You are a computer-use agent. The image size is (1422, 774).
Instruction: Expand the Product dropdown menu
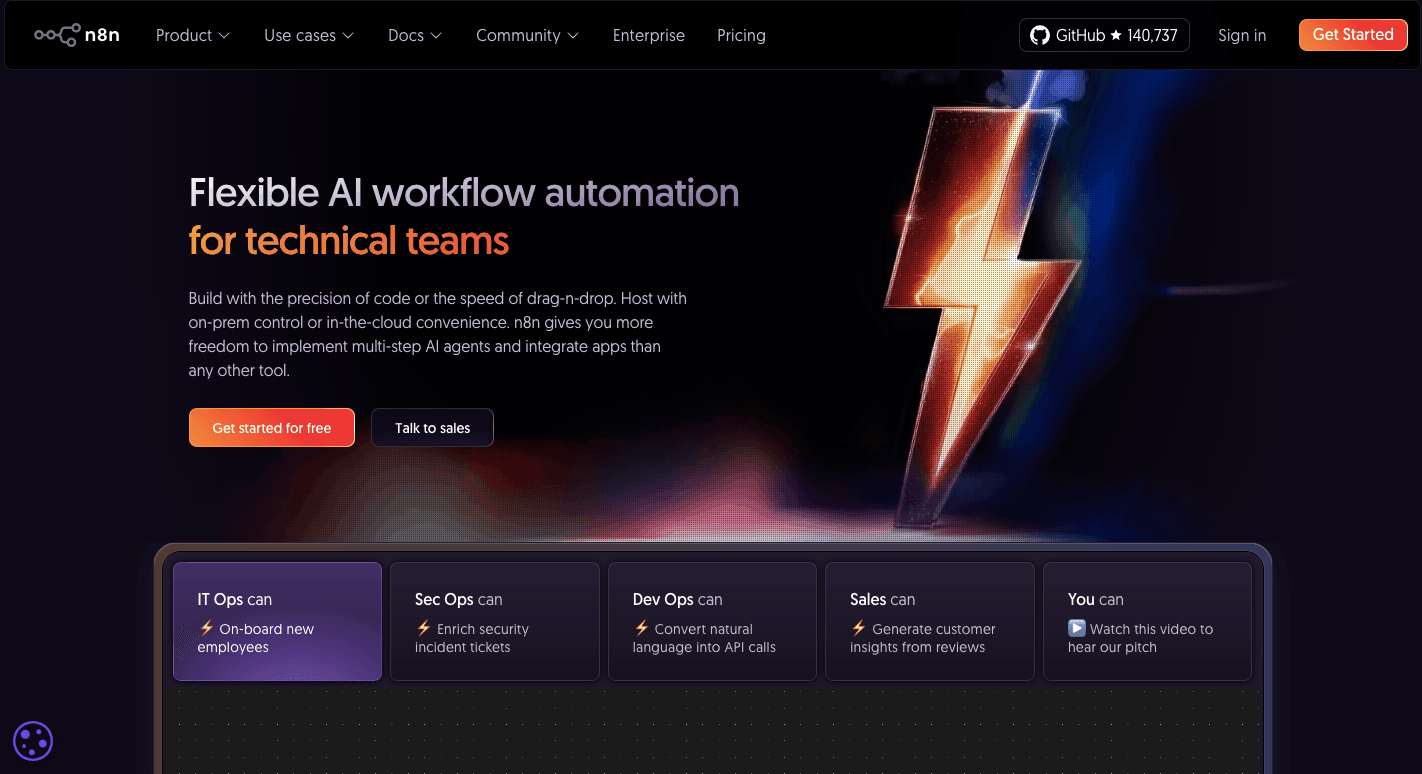(192, 35)
